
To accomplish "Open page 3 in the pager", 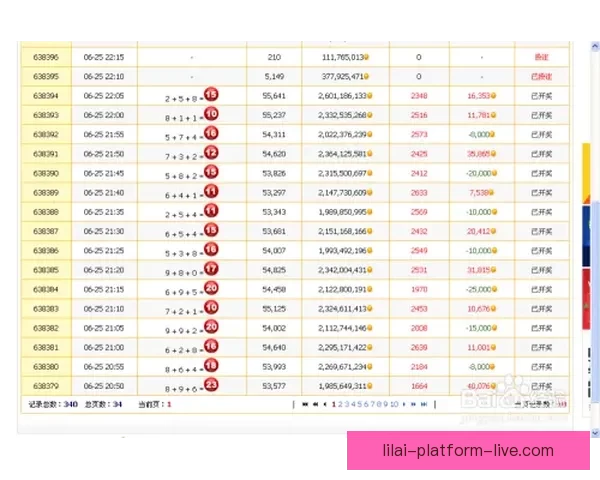I will (346, 404).
